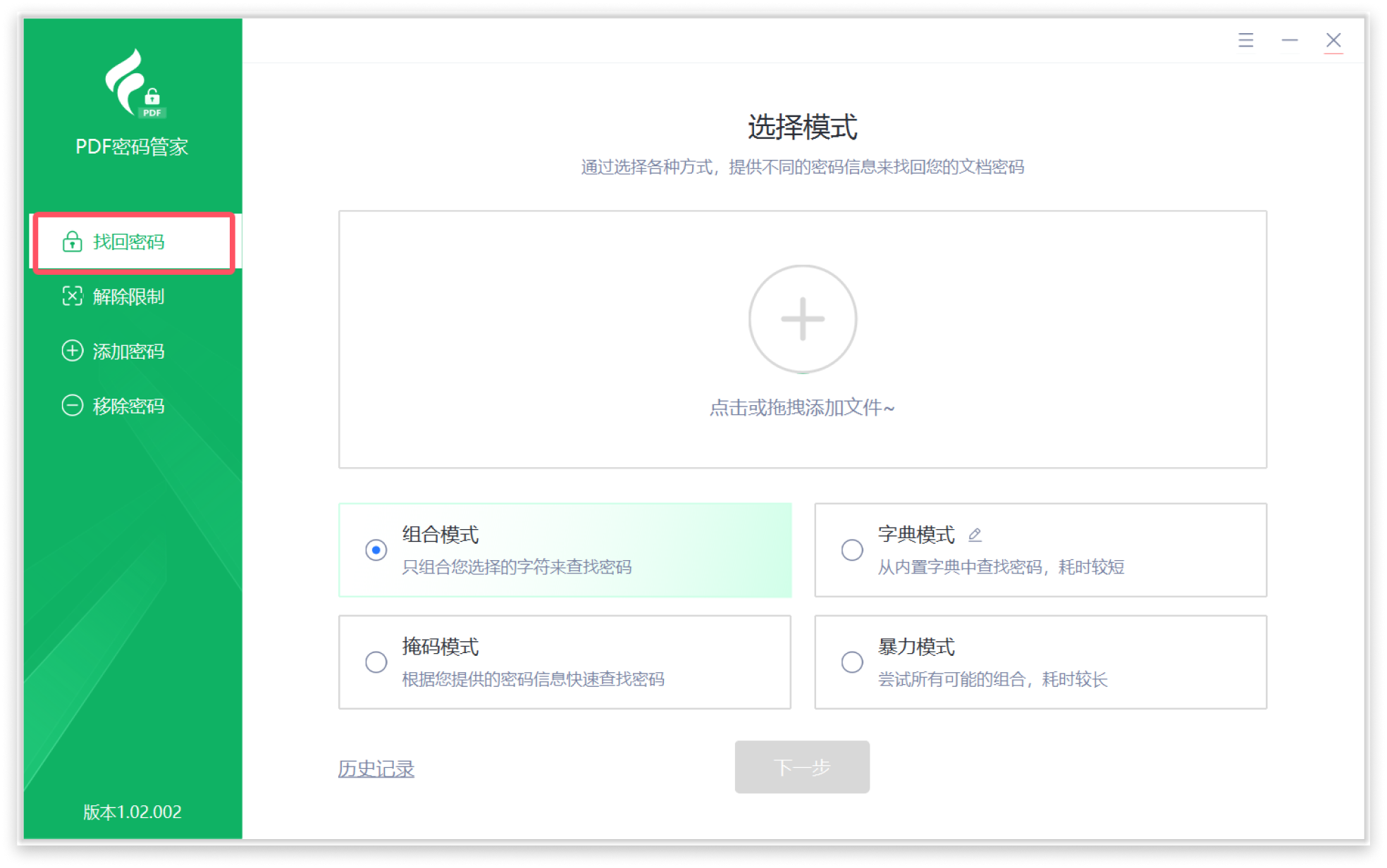Click the bracket icon beside 解除限制
Viewport: 1387px width, 868px height.
72,297
